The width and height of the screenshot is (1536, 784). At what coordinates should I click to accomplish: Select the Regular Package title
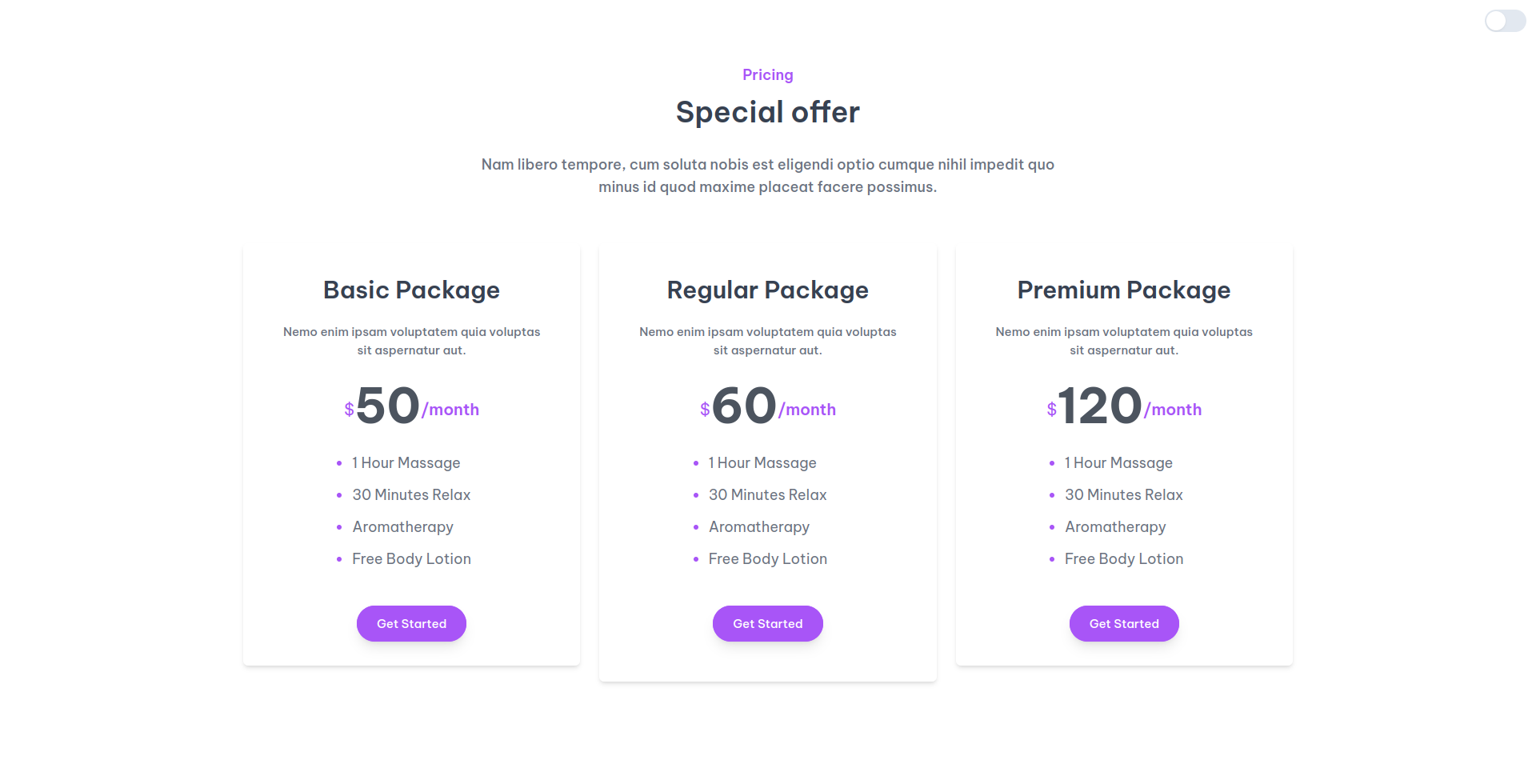(x=767, y=290)
